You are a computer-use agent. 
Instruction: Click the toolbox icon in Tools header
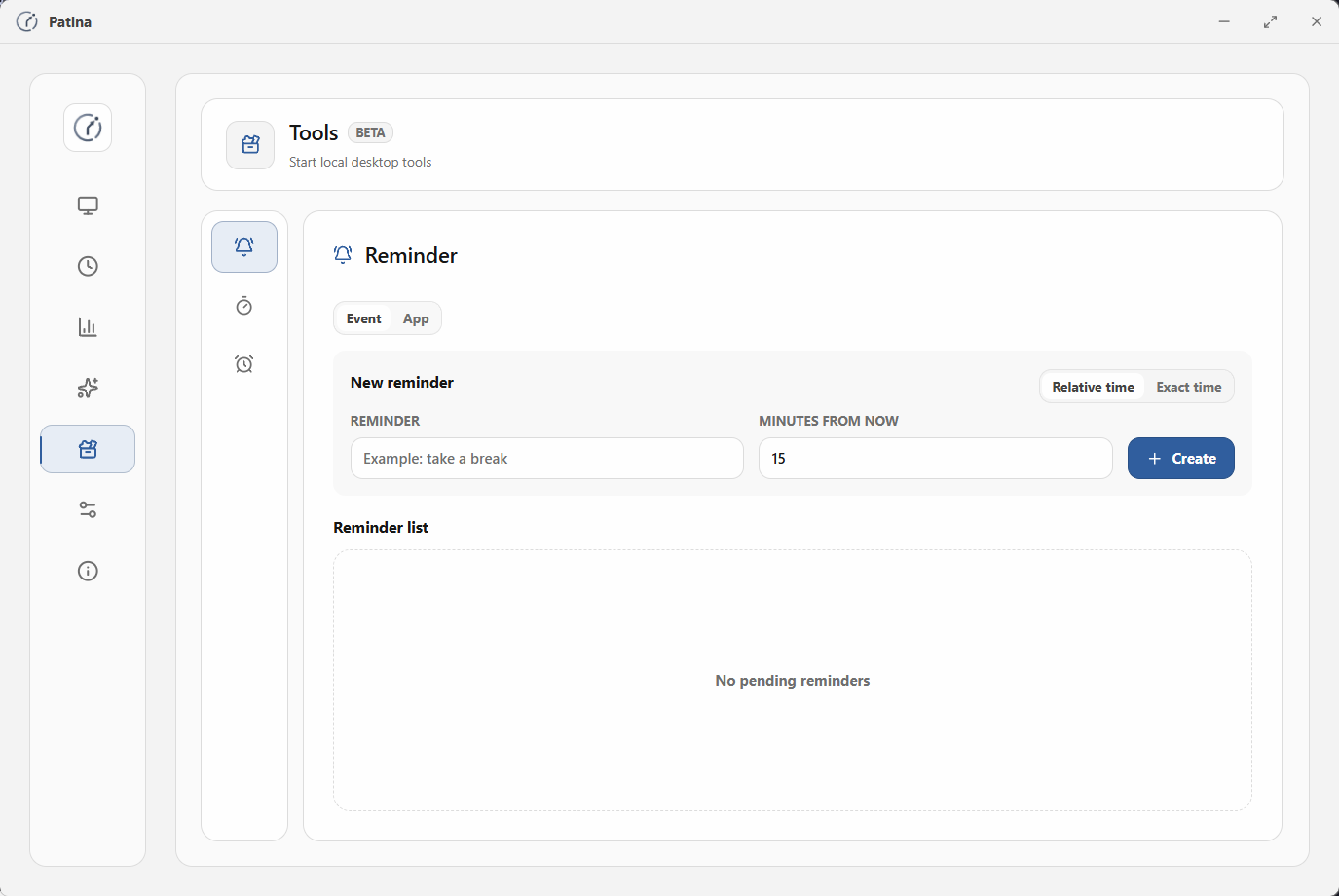pos(250,145)
